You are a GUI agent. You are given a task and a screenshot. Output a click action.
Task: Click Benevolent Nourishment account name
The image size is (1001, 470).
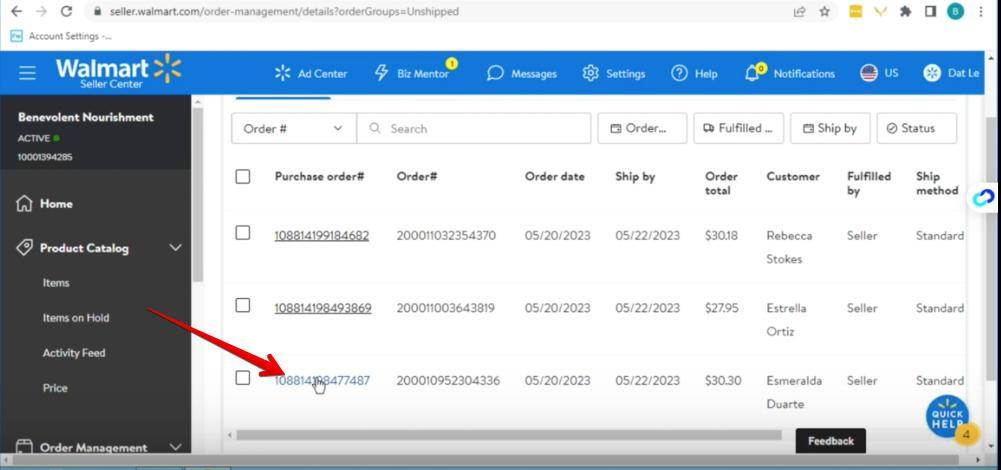pyautogui.click(x=86, y=117)
